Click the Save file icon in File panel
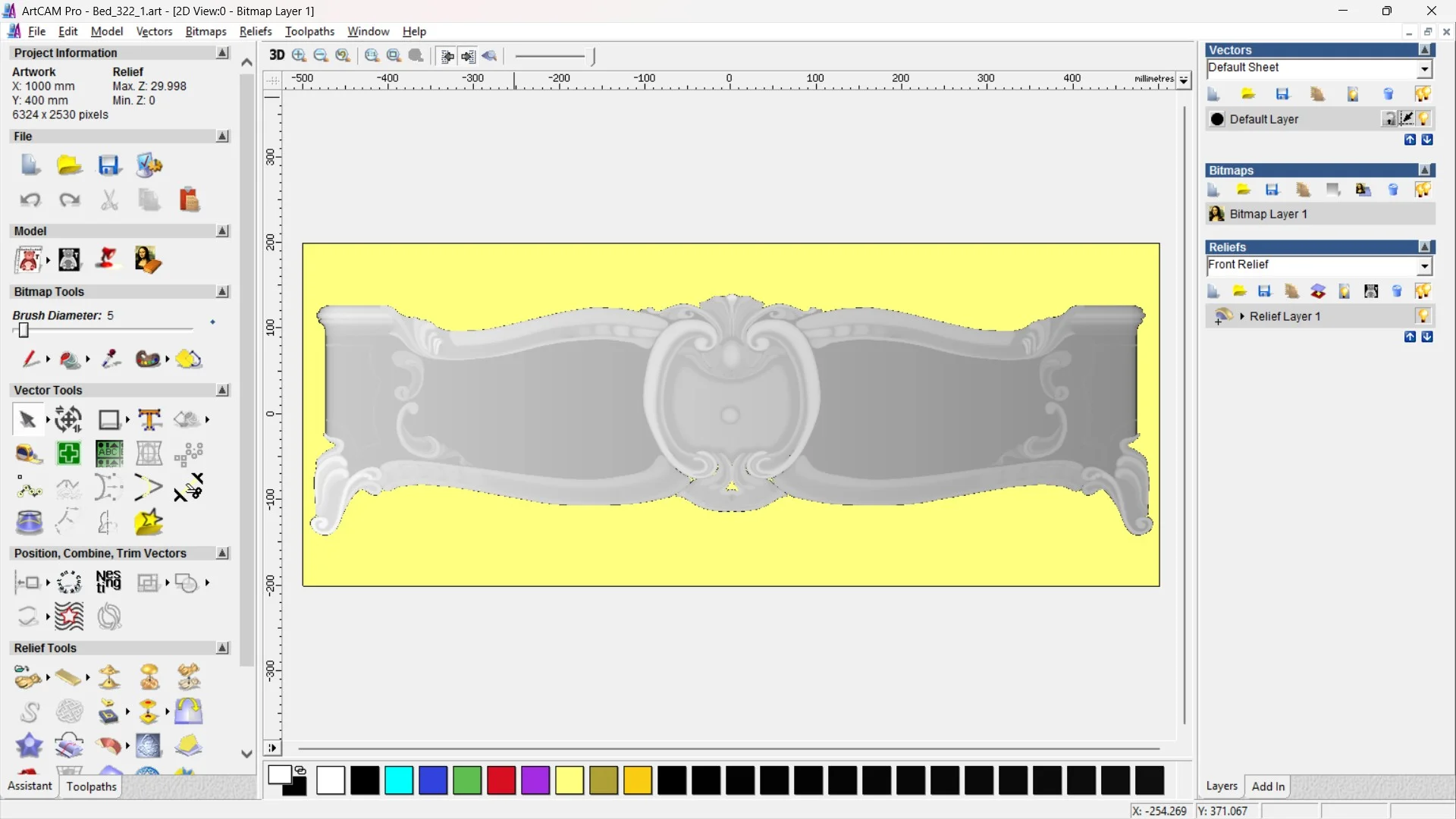 pyautogui.click(x=108, y=165)
